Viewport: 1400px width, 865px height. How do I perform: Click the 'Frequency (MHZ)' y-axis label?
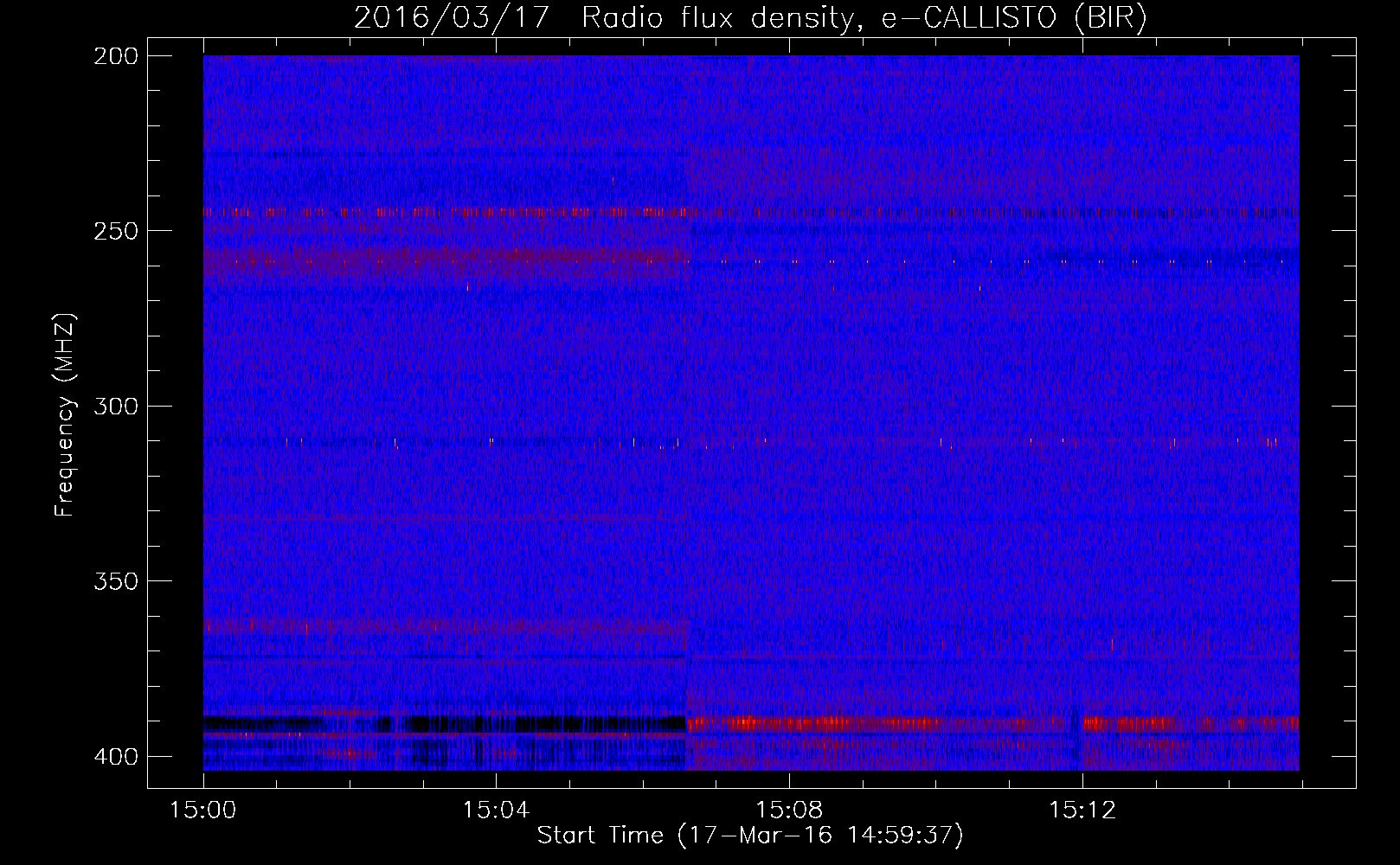pyautogui.click(x=65, y=415)
